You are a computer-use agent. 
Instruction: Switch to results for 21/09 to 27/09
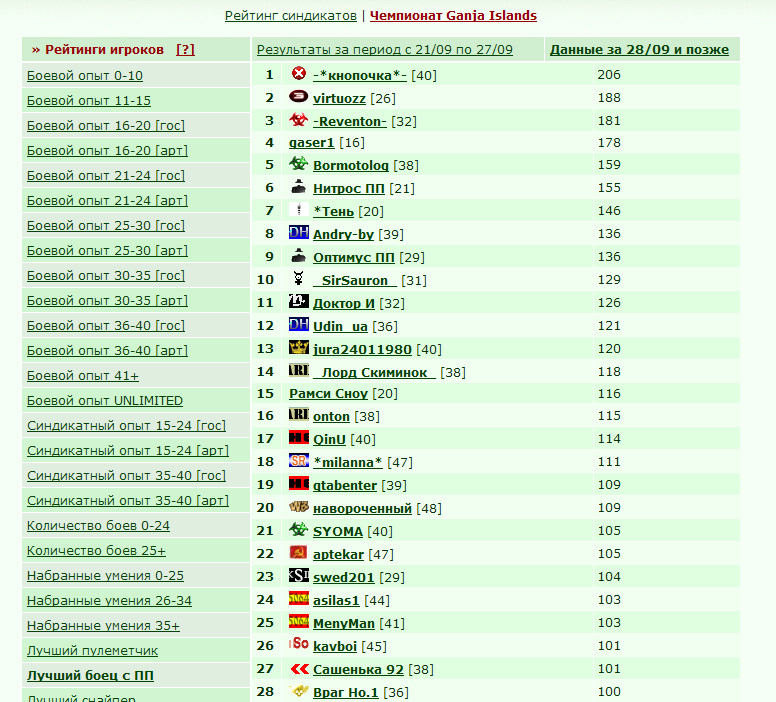click(385, 50)
